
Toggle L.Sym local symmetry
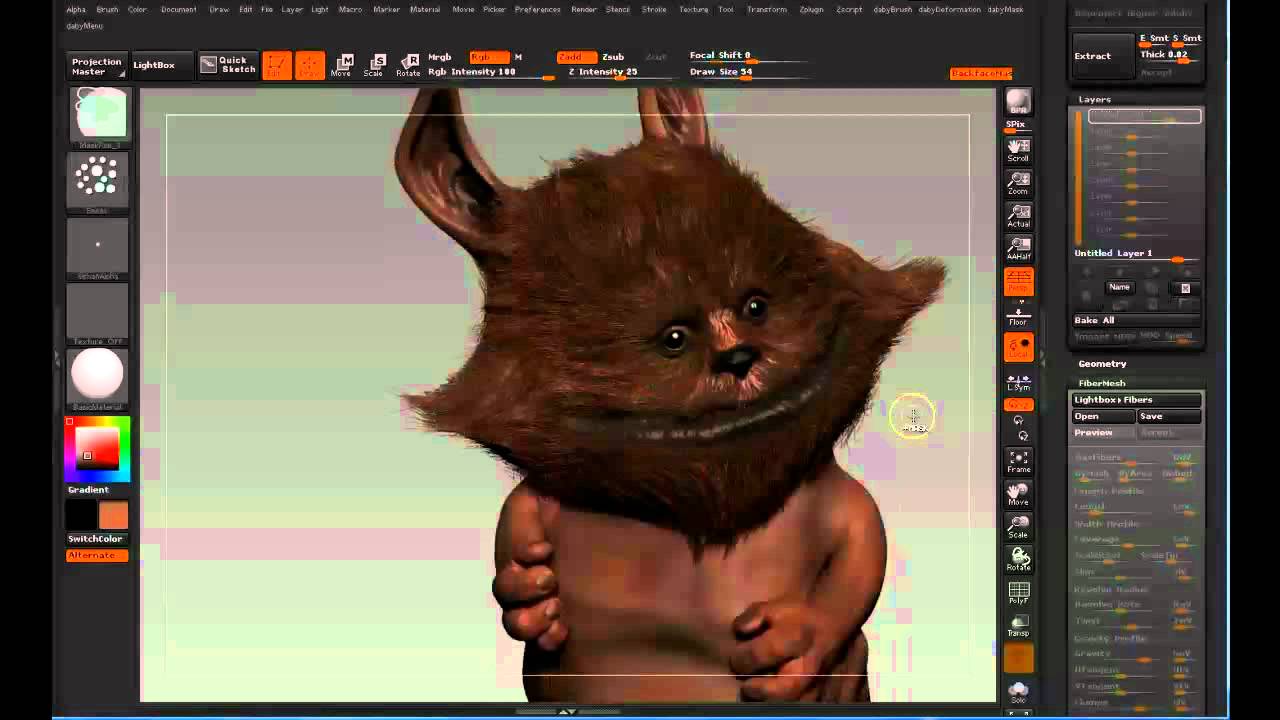1018,380
